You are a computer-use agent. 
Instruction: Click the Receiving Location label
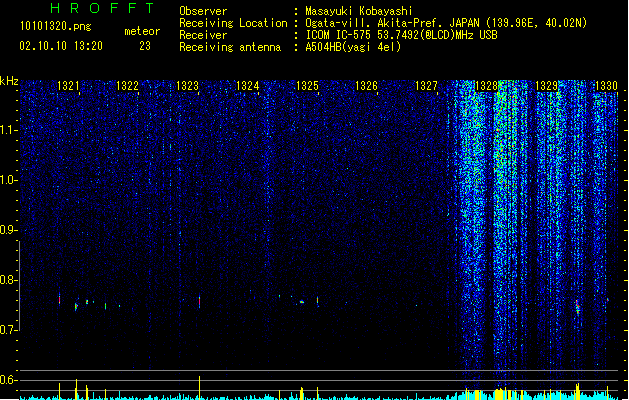233,23
